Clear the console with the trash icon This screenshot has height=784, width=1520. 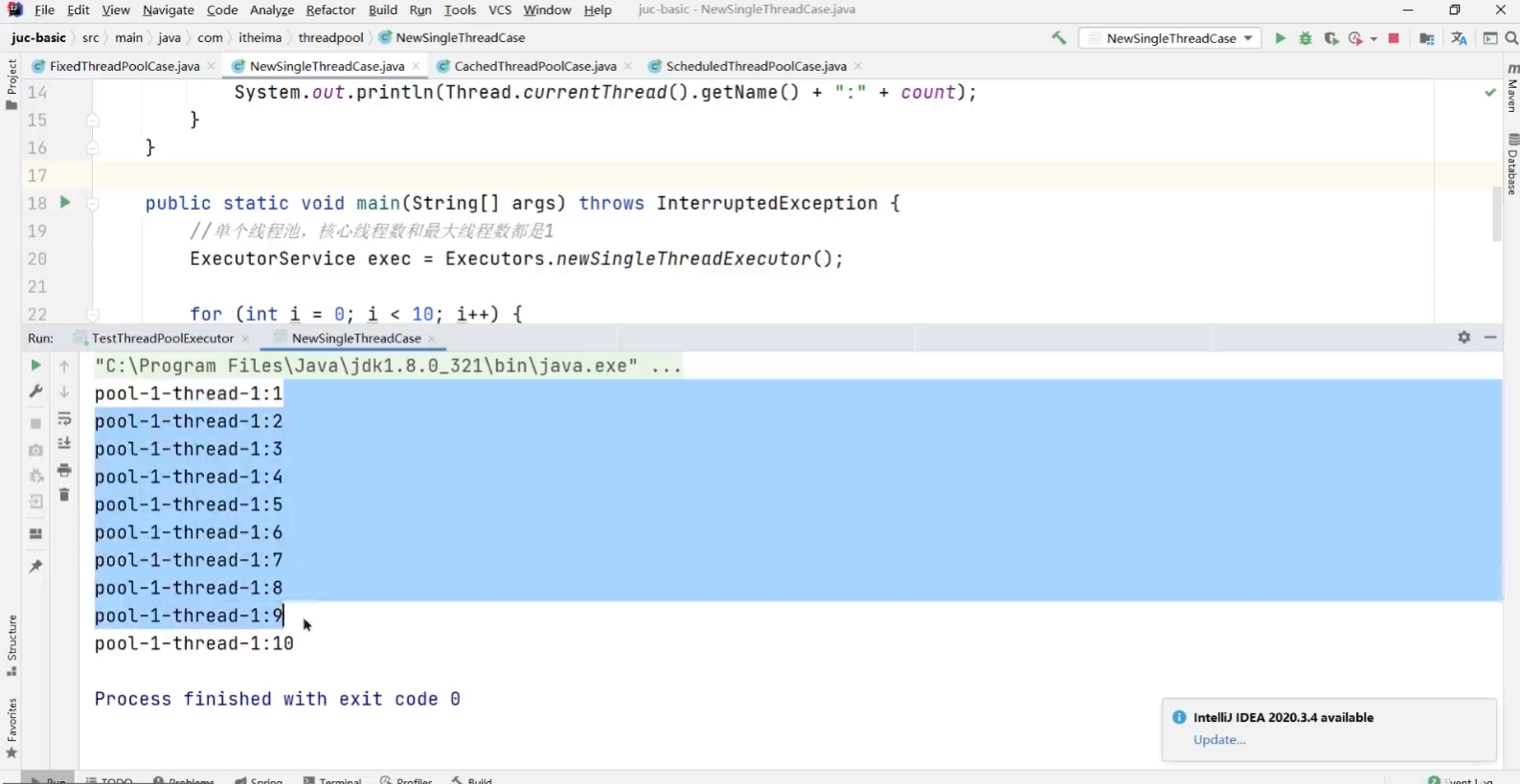[x=64, y=495]
